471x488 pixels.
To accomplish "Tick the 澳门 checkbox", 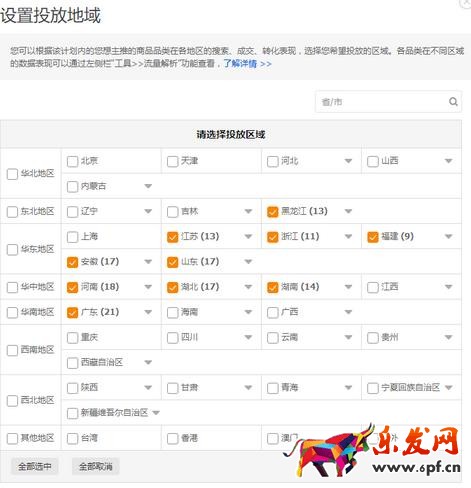I will click(x=273, y=438).
